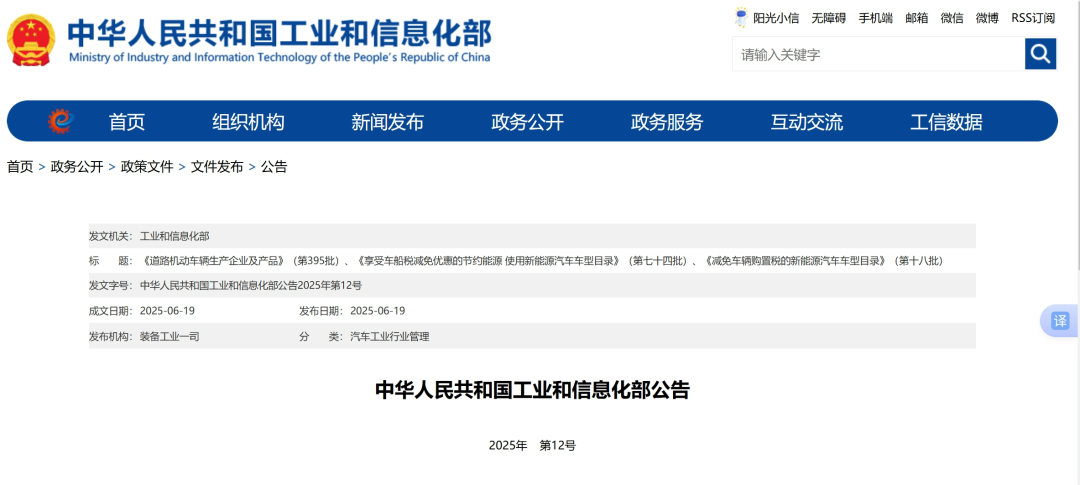The height and width of the screenshot is (485, 1080).
Task: Go to 政策文件 in the breadcrumb
Action: (147, 167)
